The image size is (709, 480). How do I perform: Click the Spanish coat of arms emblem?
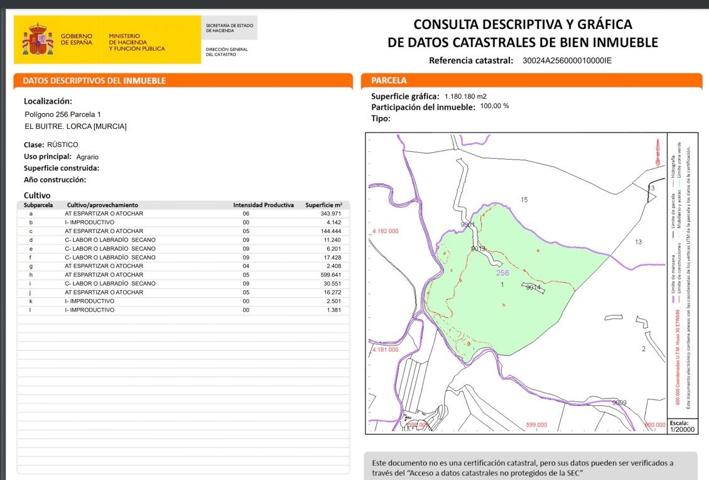[38, 40]
